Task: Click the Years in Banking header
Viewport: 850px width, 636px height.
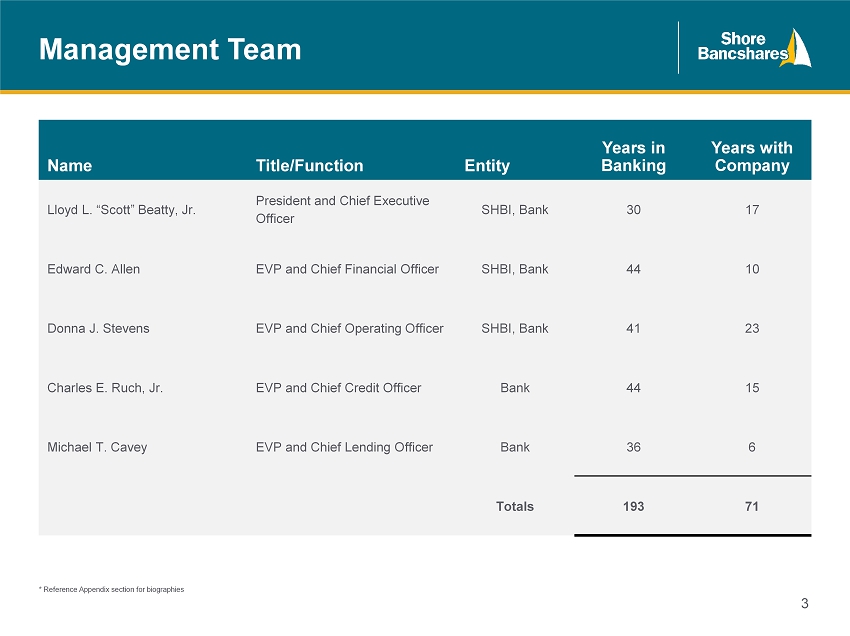Action: tap(633, 156)
